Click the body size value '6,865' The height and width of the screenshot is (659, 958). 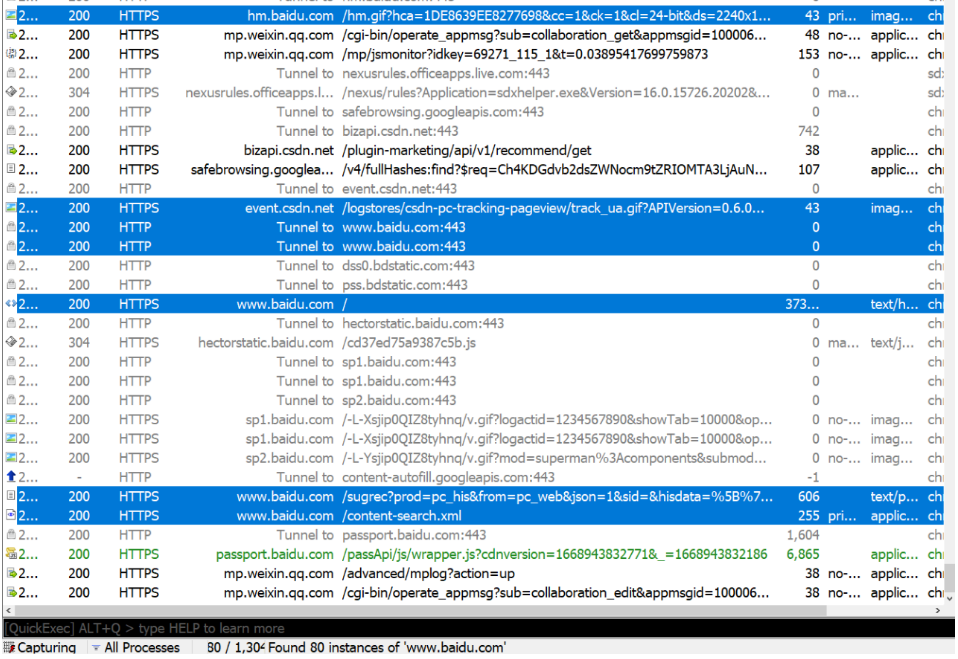pyautogui.click(x=803, y=554)
